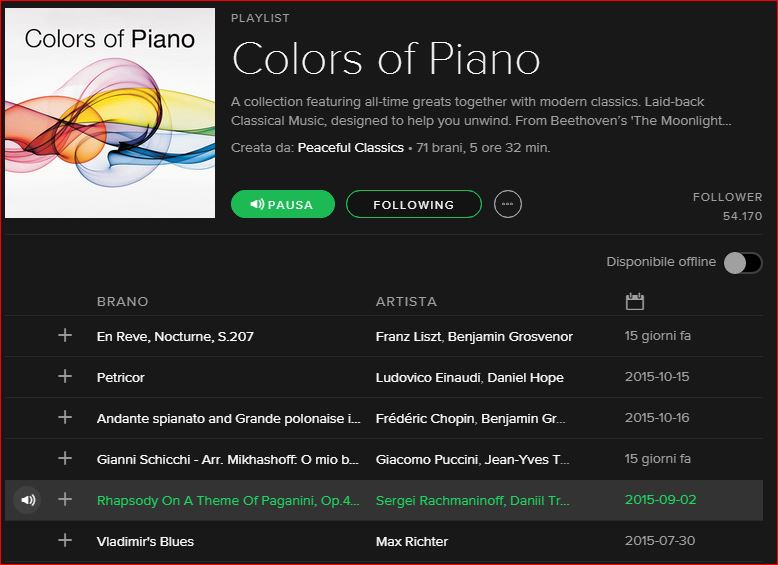Click plus next to Gianni Schicchi track
Image resolution: width=778 pixels, height=565 pixels.
tap(65, 458)
